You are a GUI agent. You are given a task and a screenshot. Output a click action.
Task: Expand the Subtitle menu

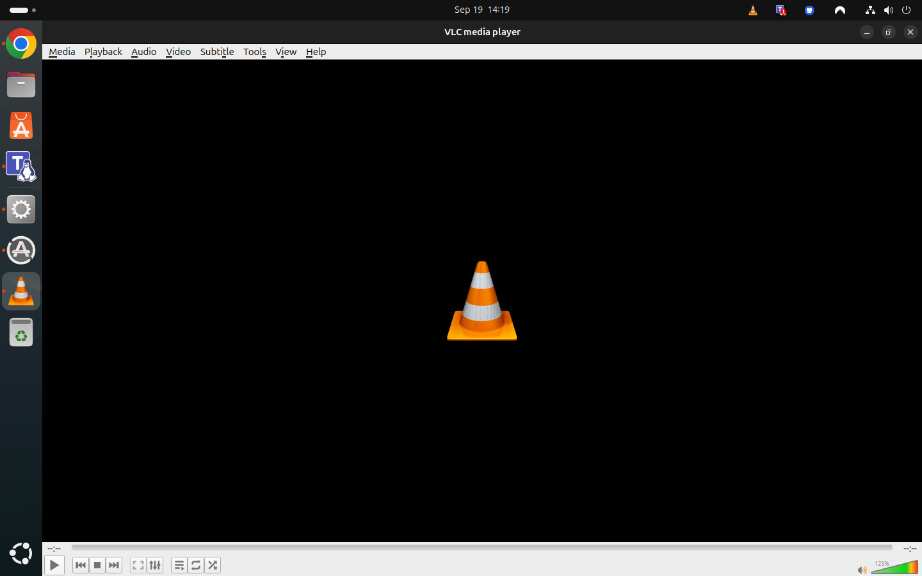coord(217,52)
